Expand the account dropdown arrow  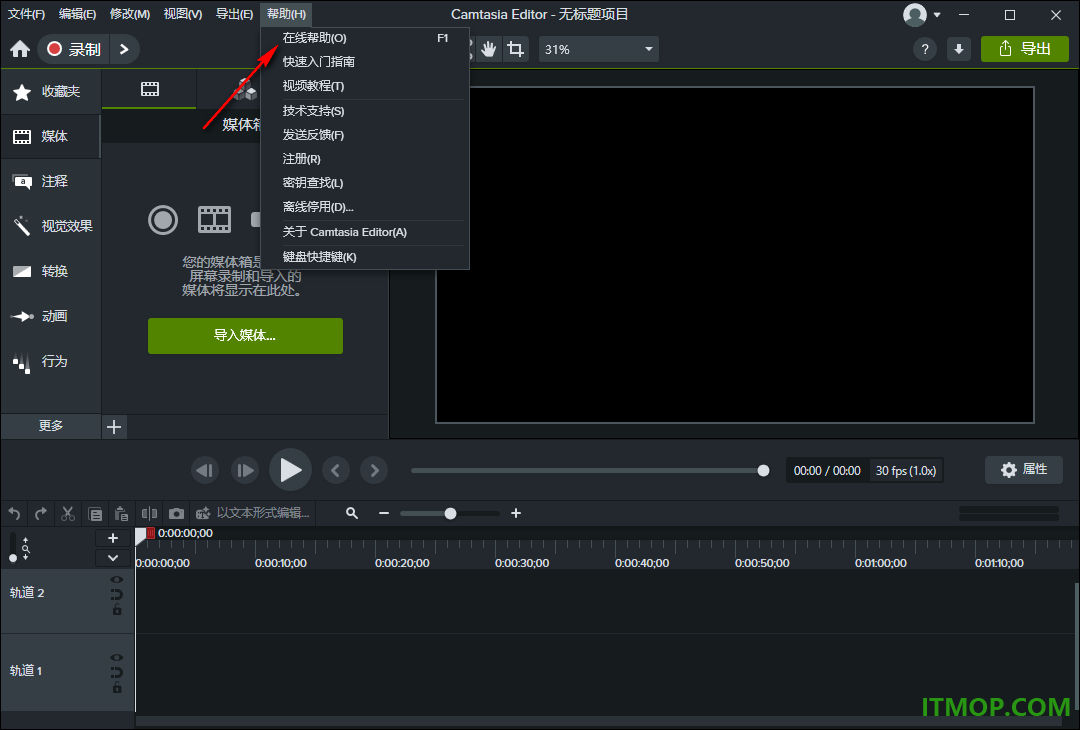[x=937, y=15]
